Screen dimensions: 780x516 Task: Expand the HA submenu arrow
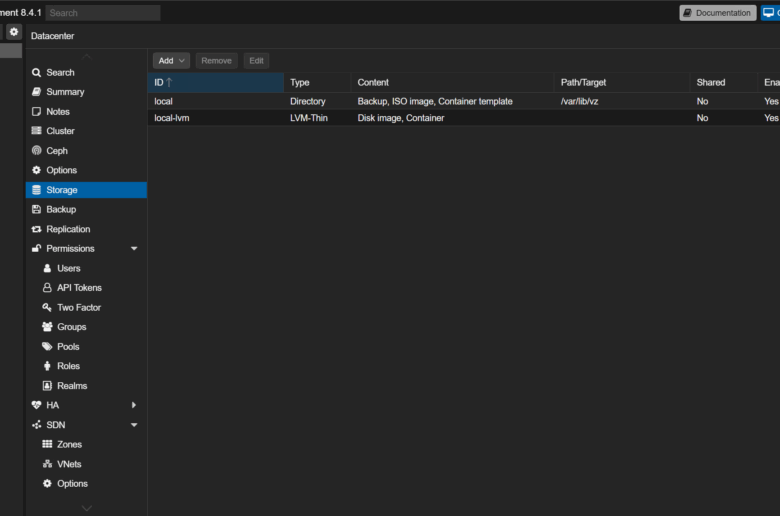click(134, 405)
